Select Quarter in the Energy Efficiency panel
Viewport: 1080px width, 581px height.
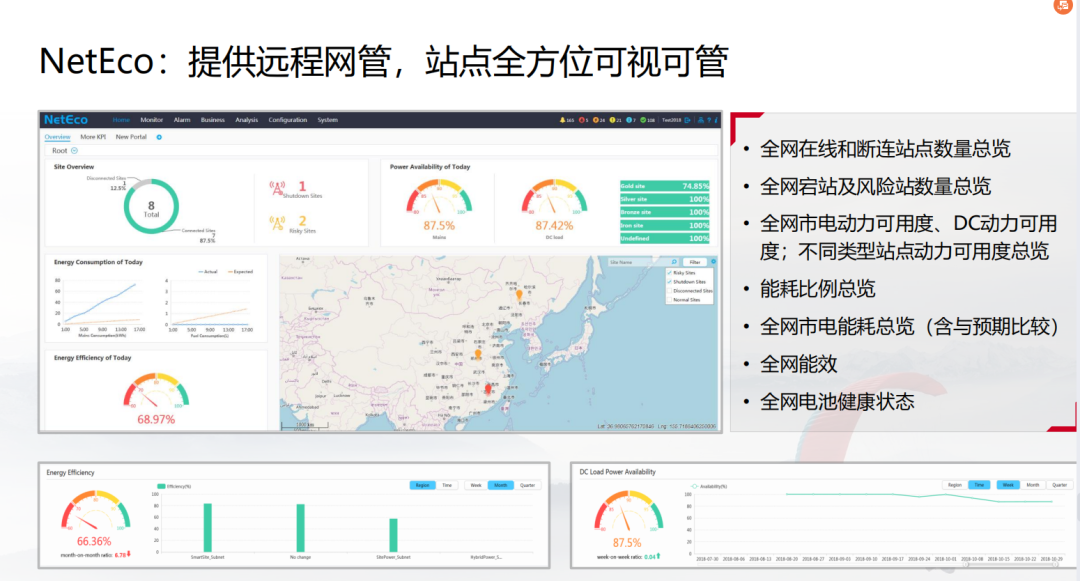click(x=528, y=485)
